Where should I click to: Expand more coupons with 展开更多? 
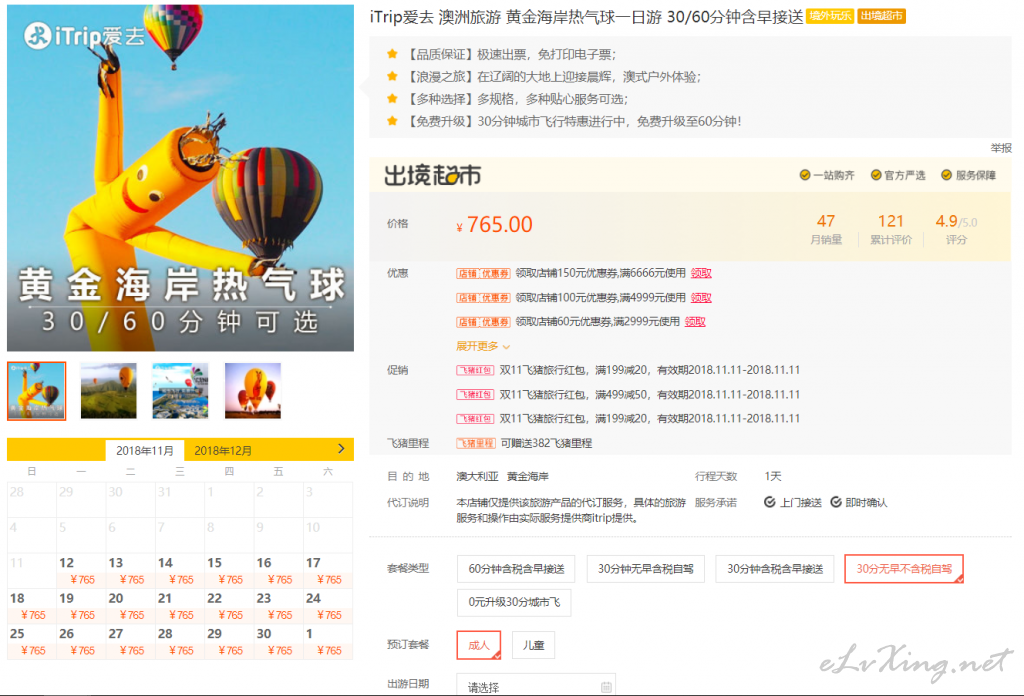(483, 346)
